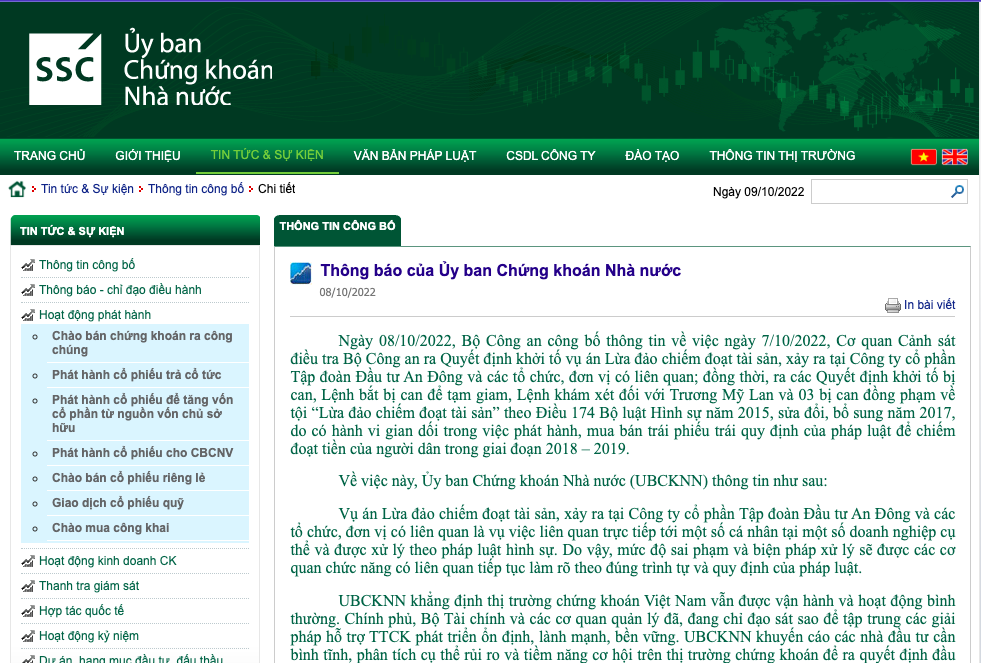Open the TRANG CHỦ menu item
This screenshot has width=981, height=663.
click(x=50, y=156)
